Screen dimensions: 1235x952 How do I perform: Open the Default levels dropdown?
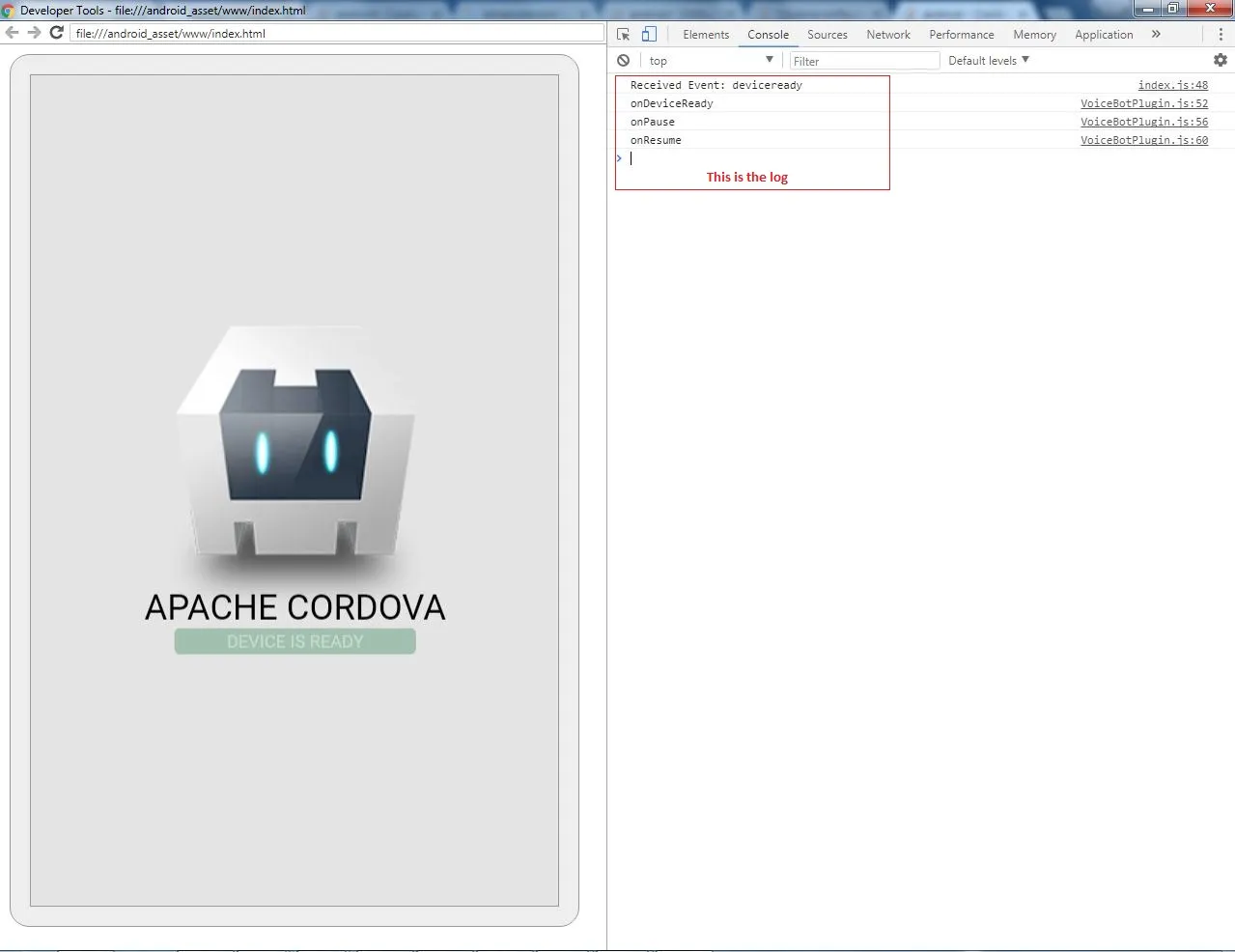(989, 60)
